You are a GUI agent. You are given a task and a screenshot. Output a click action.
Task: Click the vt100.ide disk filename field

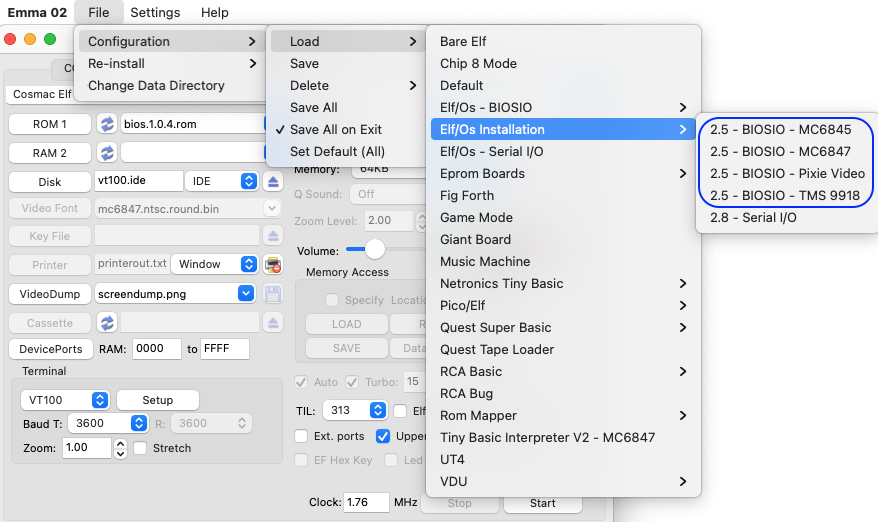(138, 180)
